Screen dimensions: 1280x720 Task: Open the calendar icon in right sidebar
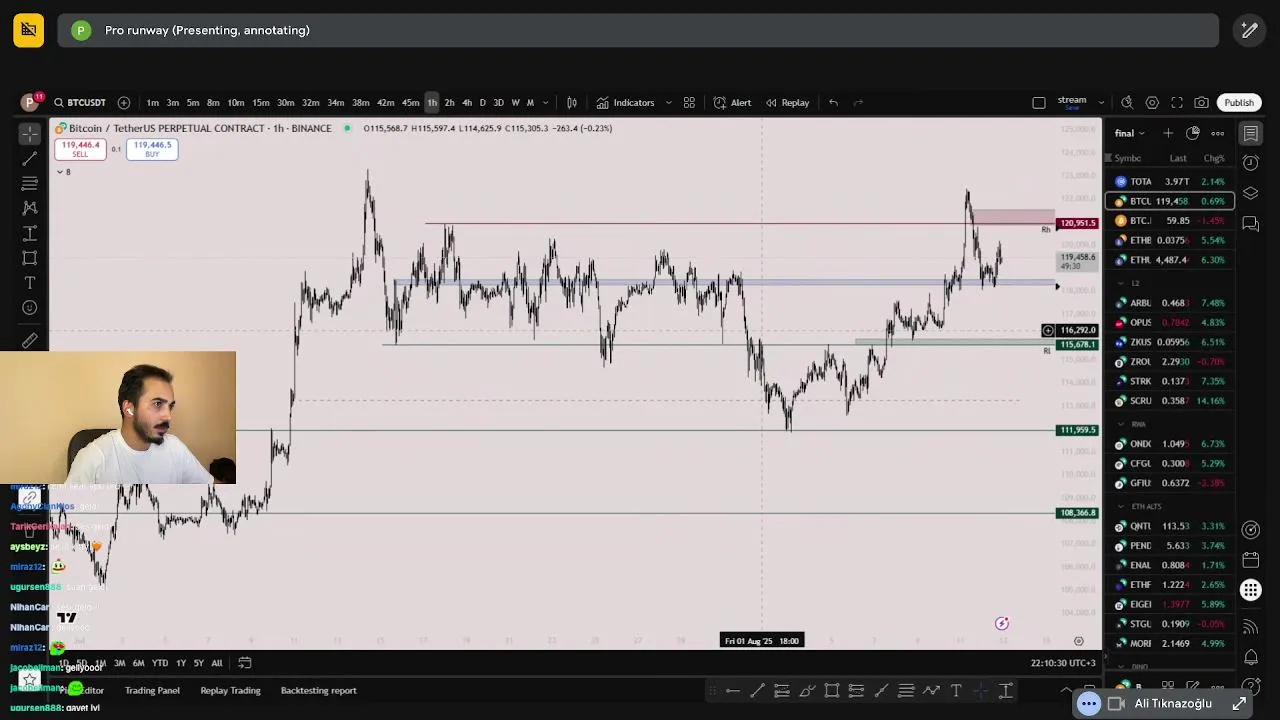(x=1251, y=560)
